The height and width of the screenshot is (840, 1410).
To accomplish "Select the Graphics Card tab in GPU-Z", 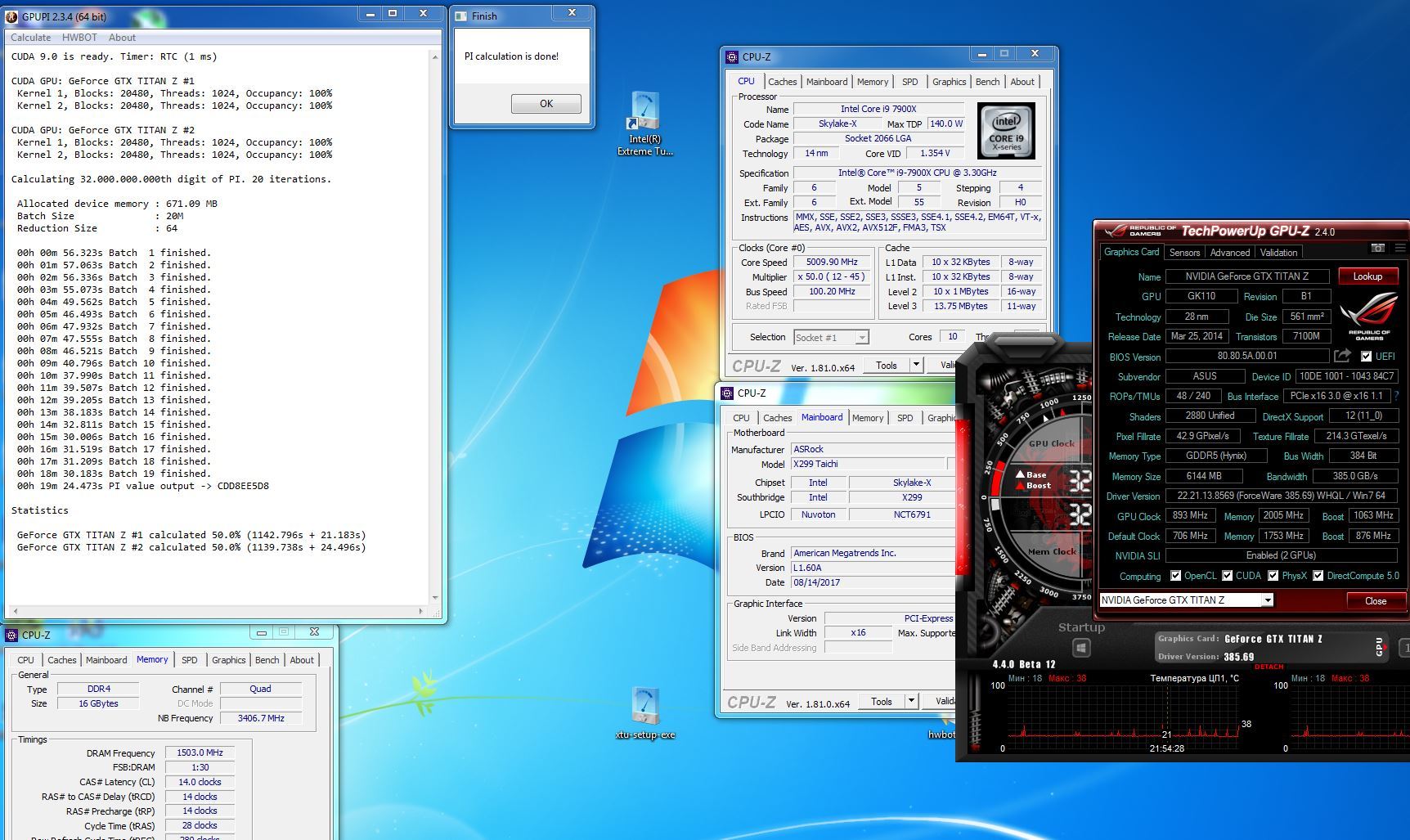I will pos(1131,252).
